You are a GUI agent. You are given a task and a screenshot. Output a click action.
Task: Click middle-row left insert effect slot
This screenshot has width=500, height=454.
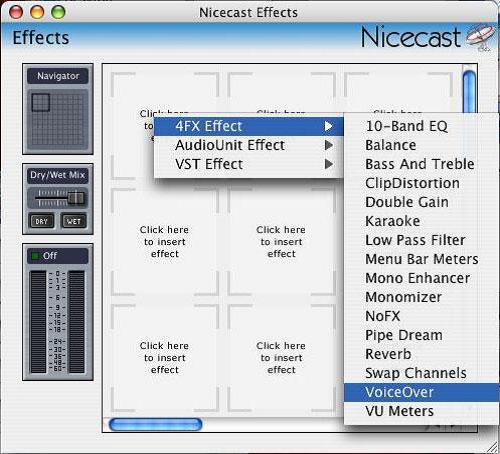click(164, 242)
